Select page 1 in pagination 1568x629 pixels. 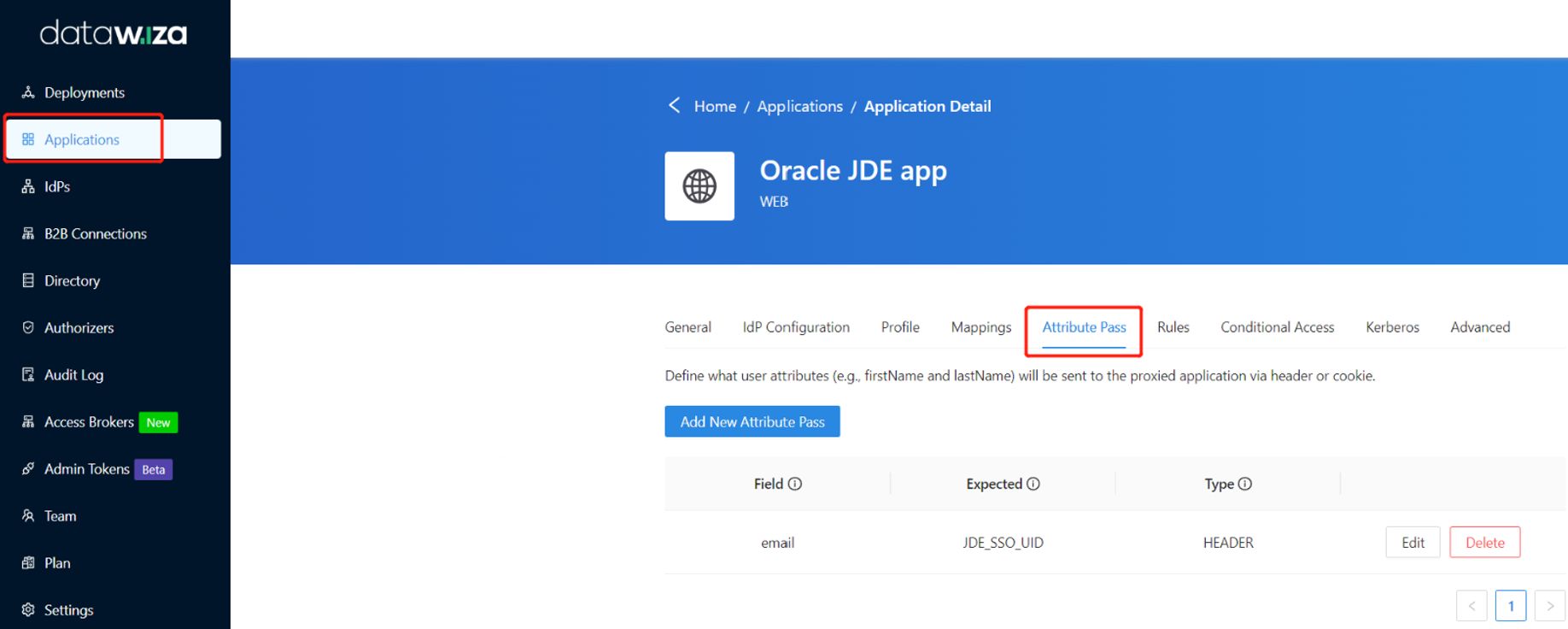[1511, 606]
